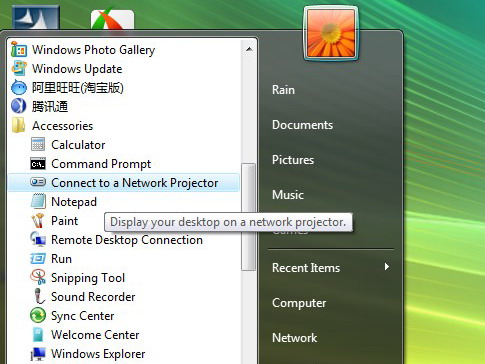485x364 pixels.
Task: Click the Windows Explorer icon
Action: [38, 354]
